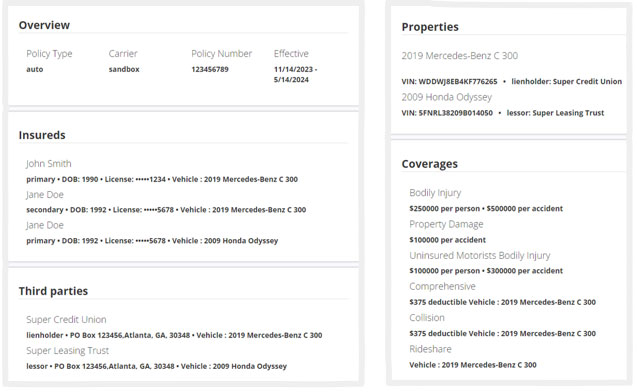Click the effective date range 11/14/2023 - 5/14/2024
The image size is (637, 392).
click(295, 74)
